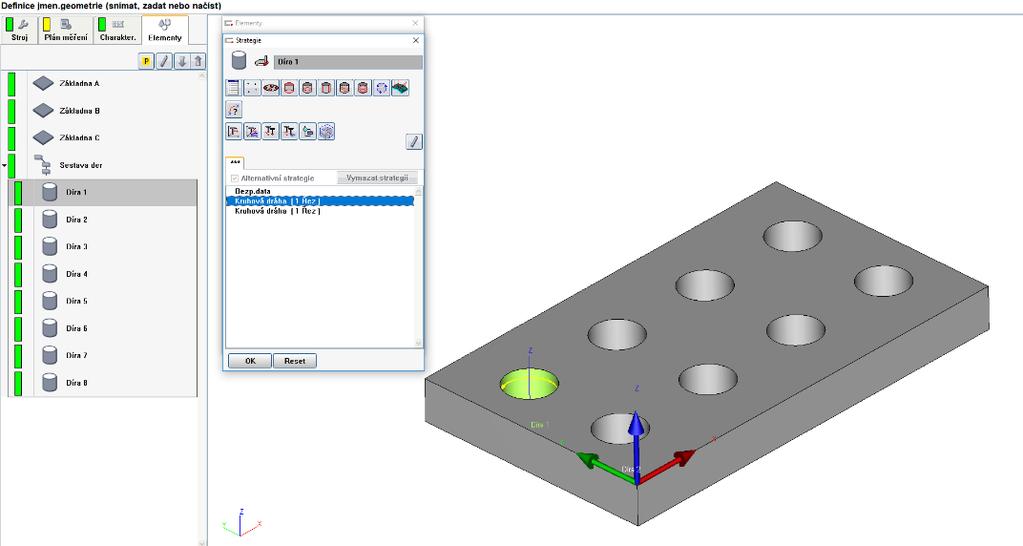Click the strategy list vertical scrollbar

(418, 267)
